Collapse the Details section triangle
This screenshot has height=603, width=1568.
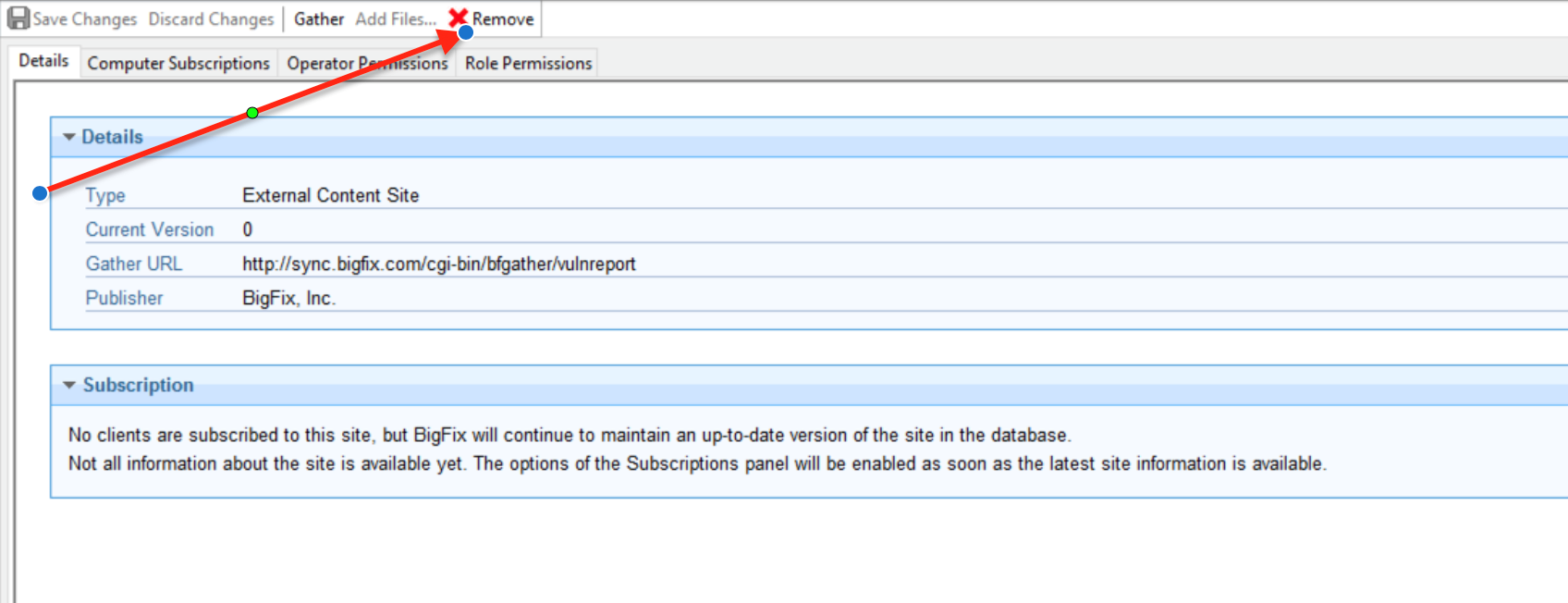coord(69,137)
